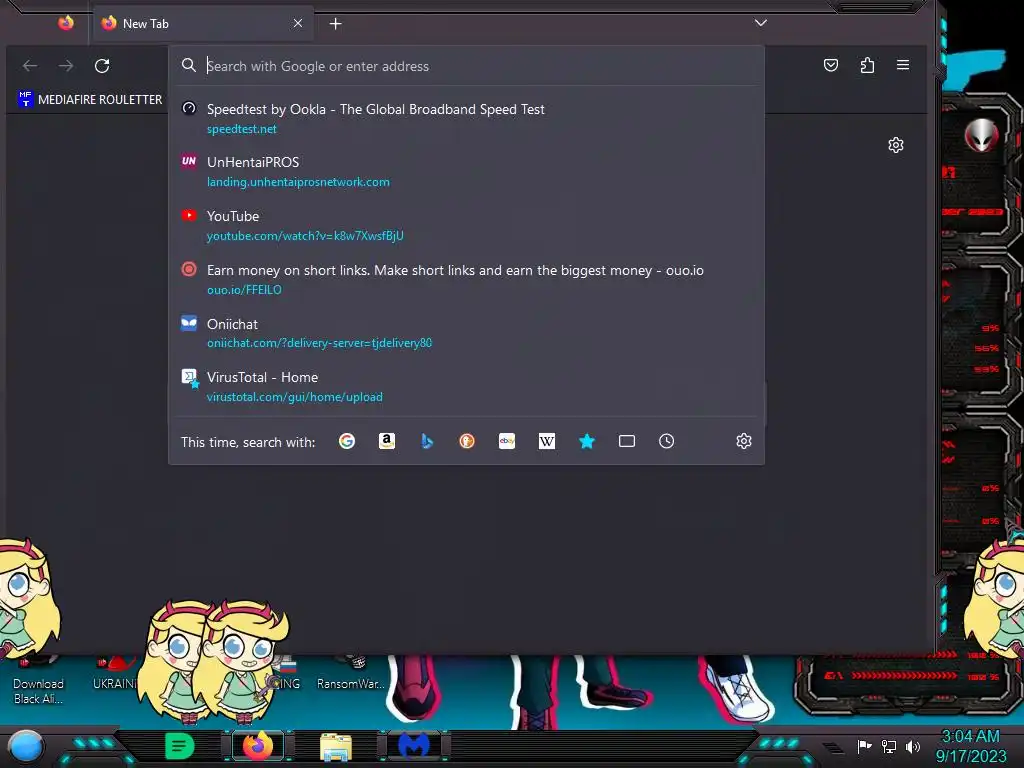Open the Firefox hamburger menu
This screenshot has width=1024, height=768.
903,65
